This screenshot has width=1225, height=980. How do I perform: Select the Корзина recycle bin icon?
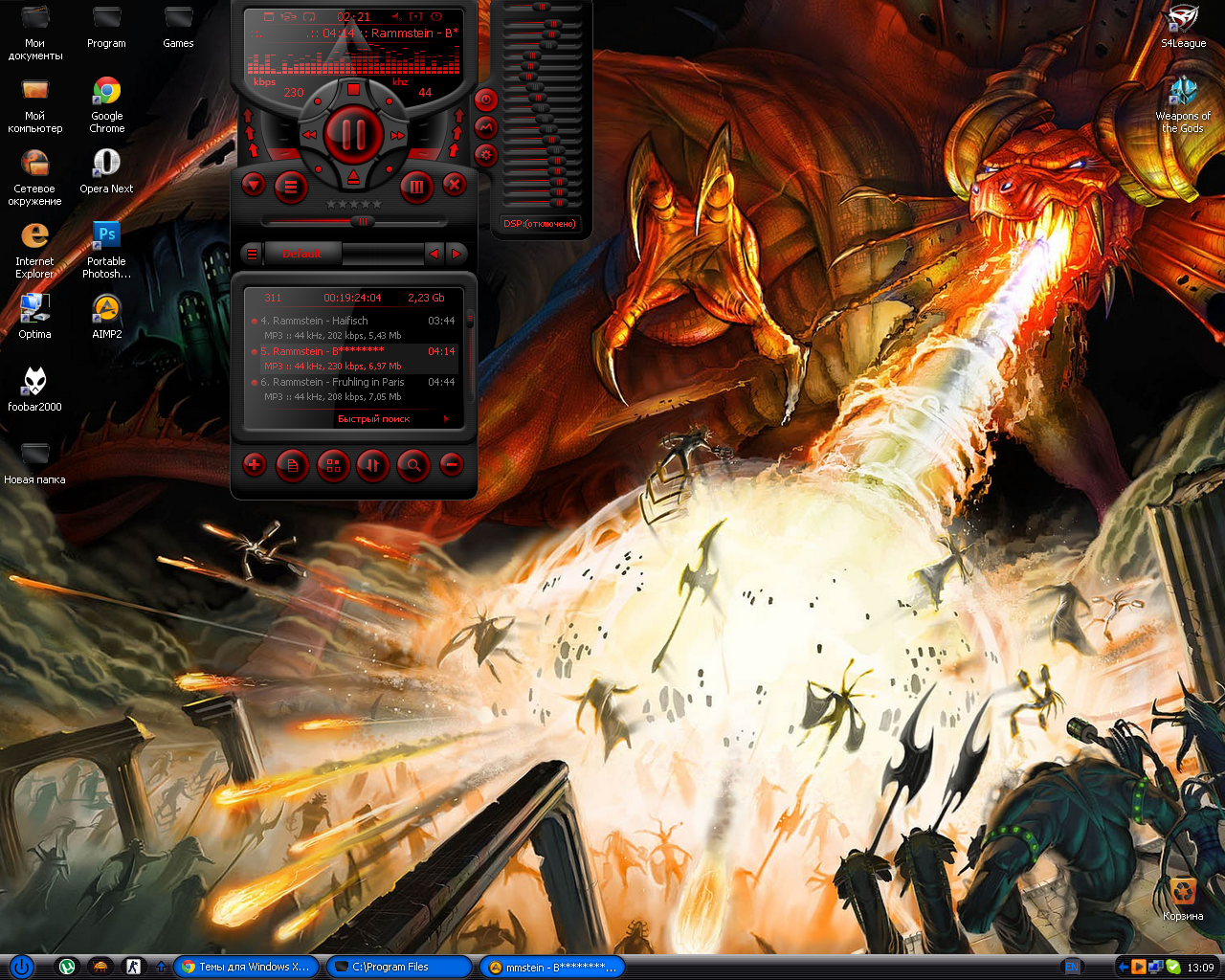pyautogui.click(x=1183, y=899)
